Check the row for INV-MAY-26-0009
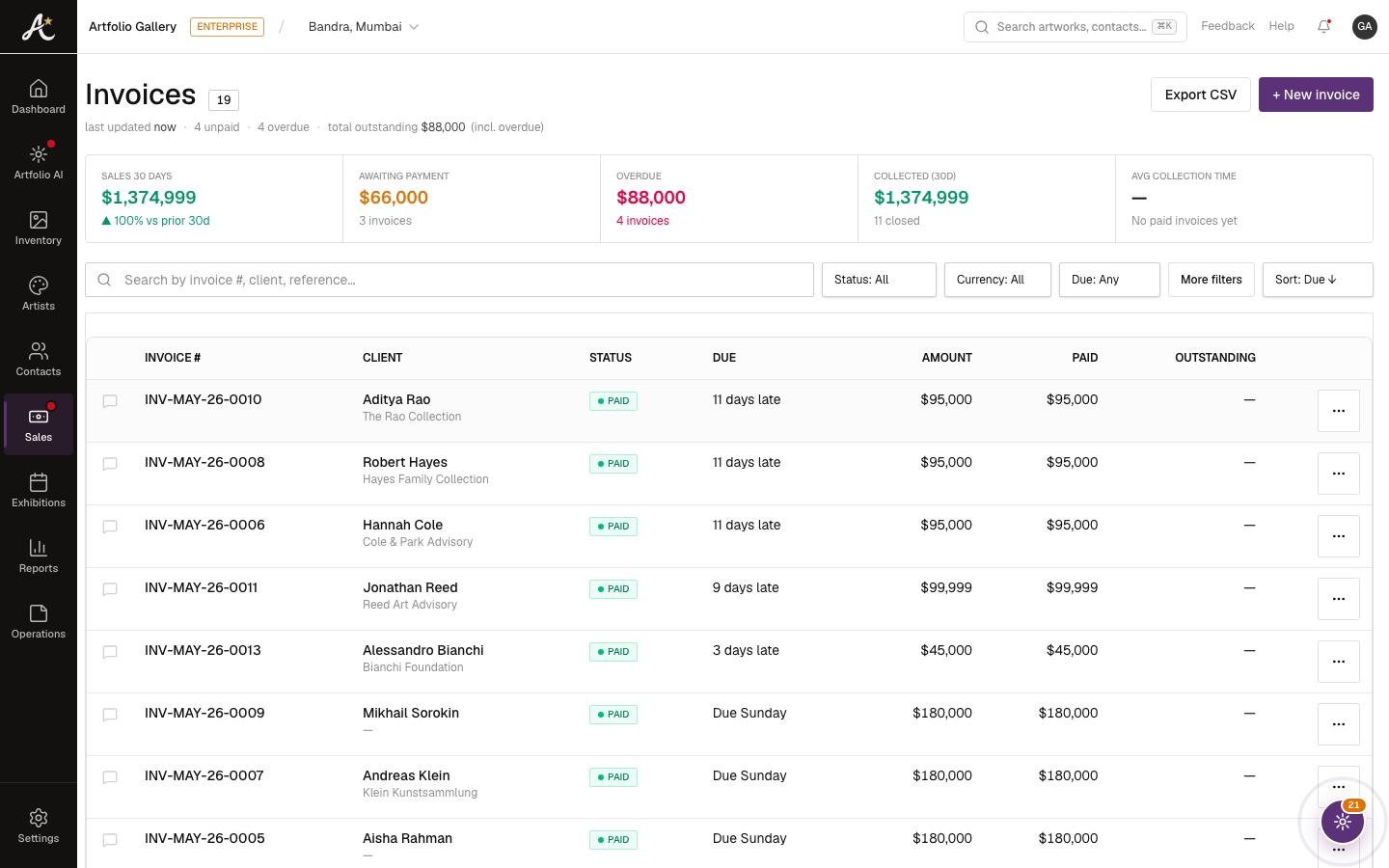 (x=110, y=715)
